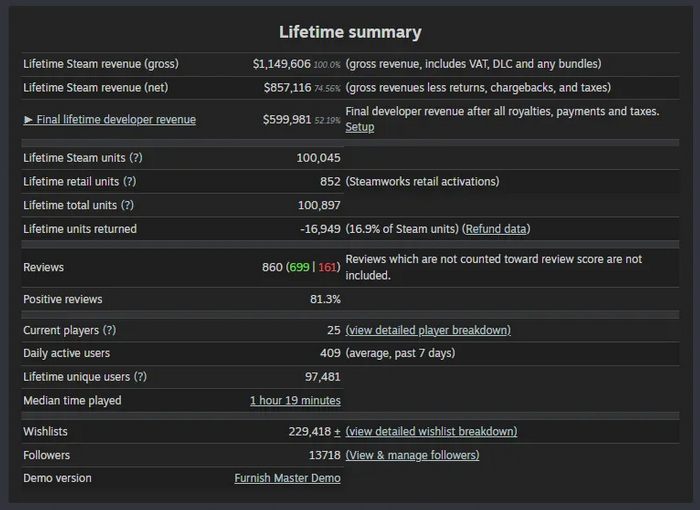Expand the Final lifetime developer revenue triangle
The width and height of the screenshot is (700, 510).
(x=28, y=120)
